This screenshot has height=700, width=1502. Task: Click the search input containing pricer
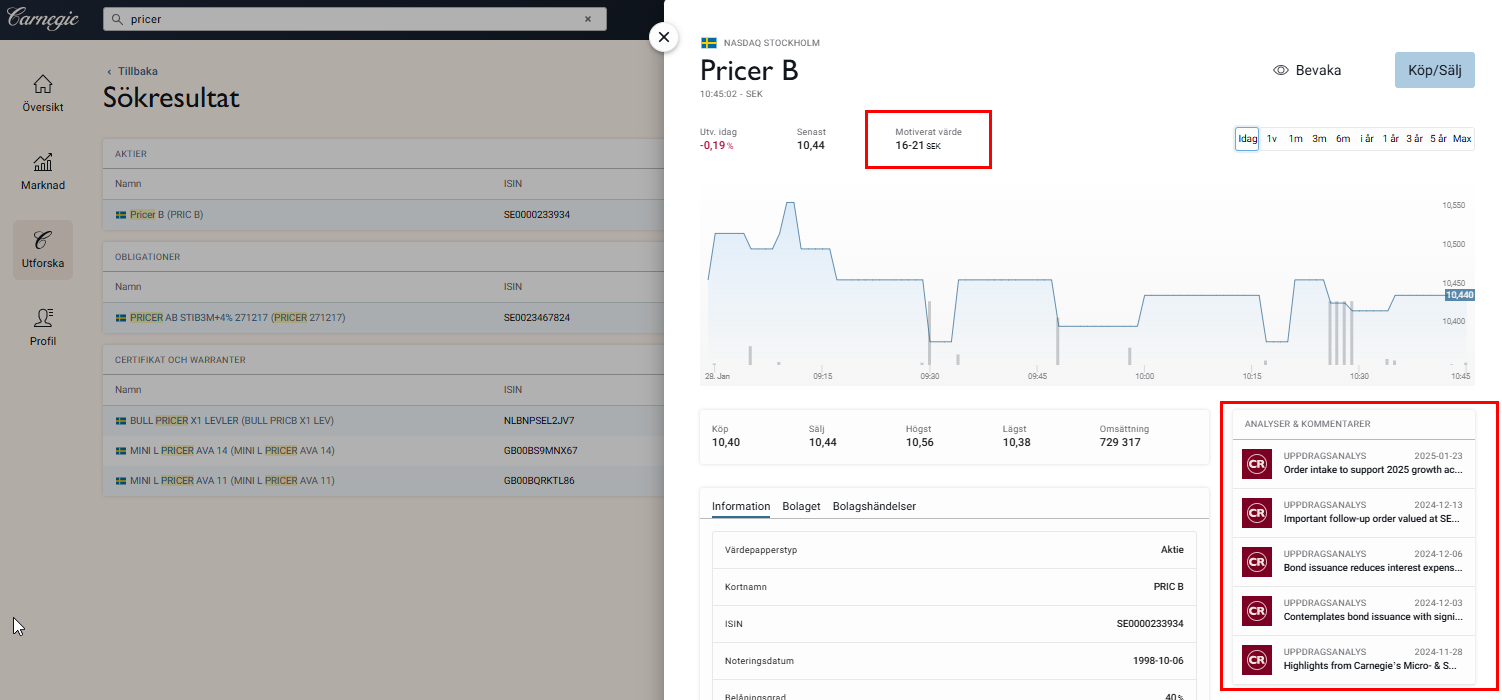[354, 19]
